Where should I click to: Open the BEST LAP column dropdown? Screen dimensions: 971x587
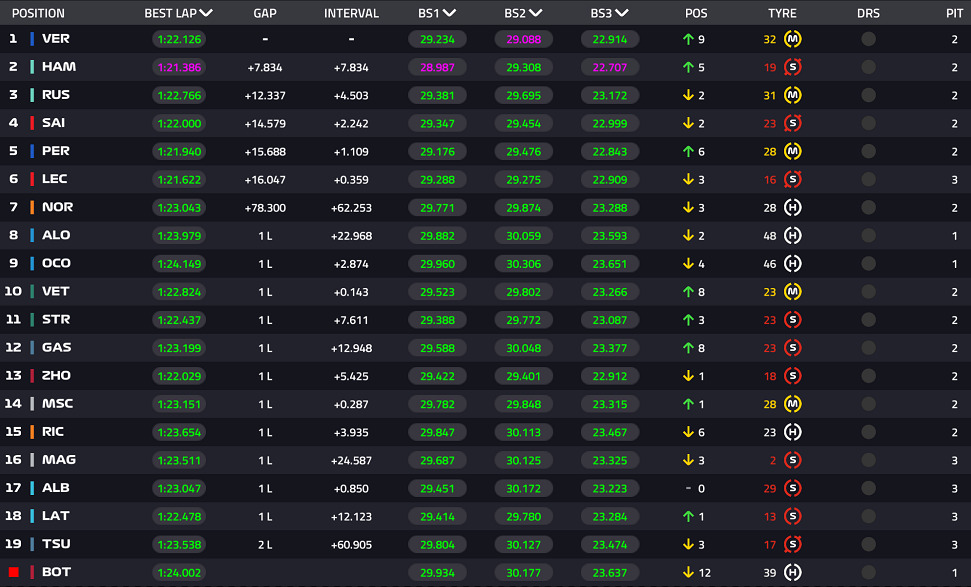click(x=206, y=13)
